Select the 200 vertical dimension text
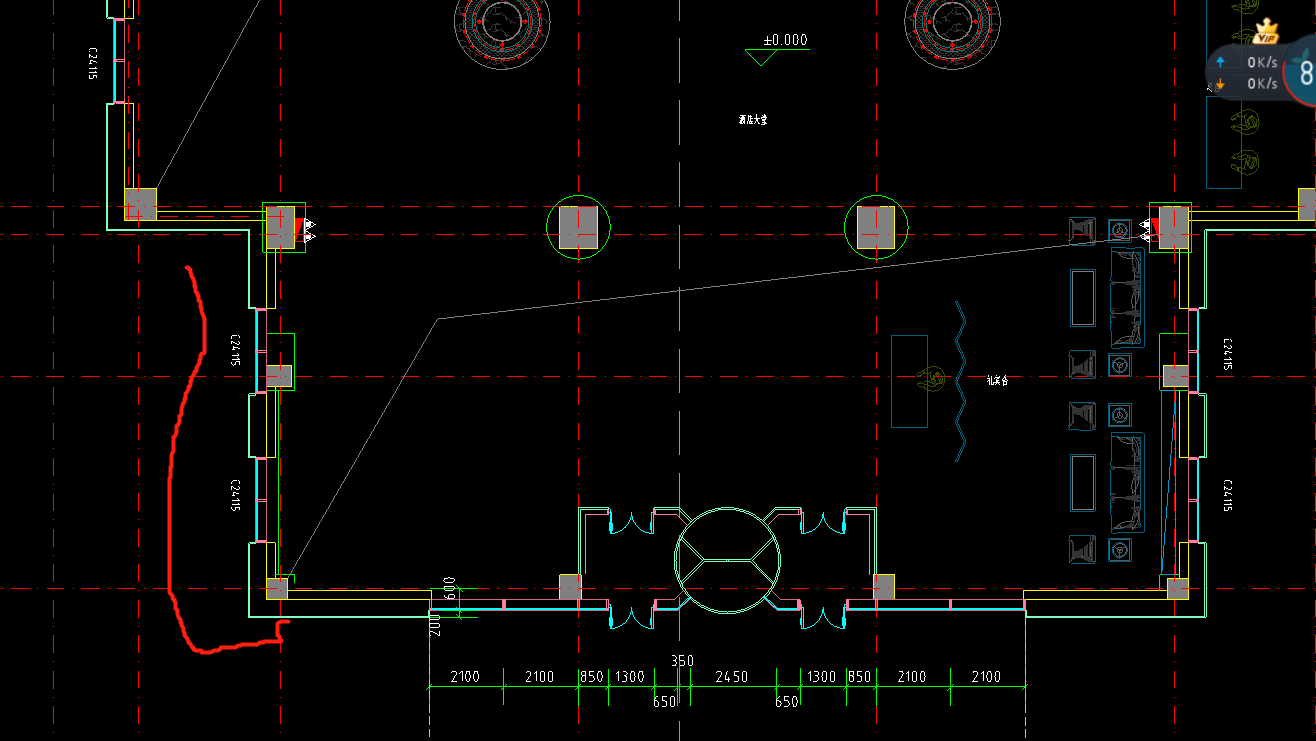This screenshot has width=1316, height=741. point(435,625)
